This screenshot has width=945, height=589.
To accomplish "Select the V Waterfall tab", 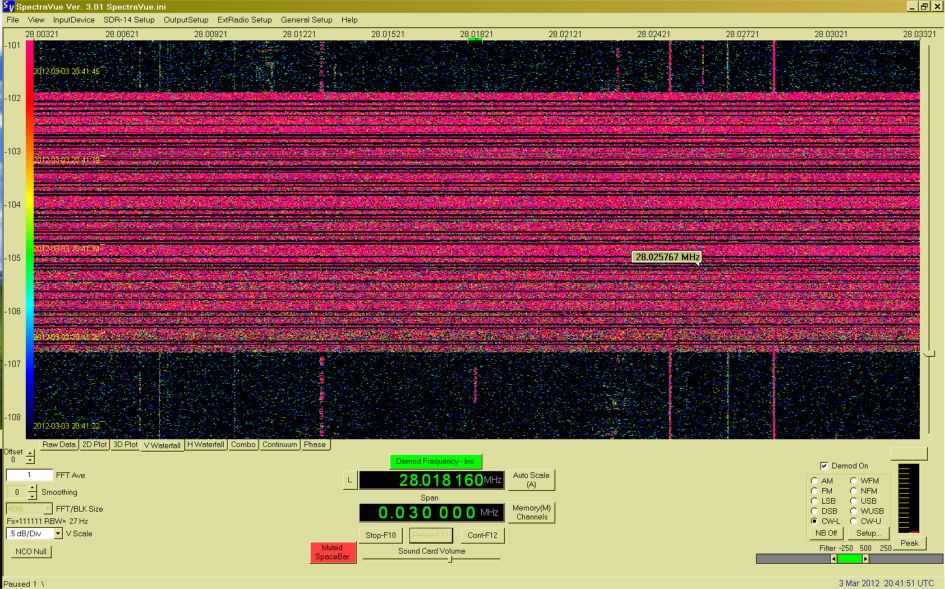I will coord(162,446).
